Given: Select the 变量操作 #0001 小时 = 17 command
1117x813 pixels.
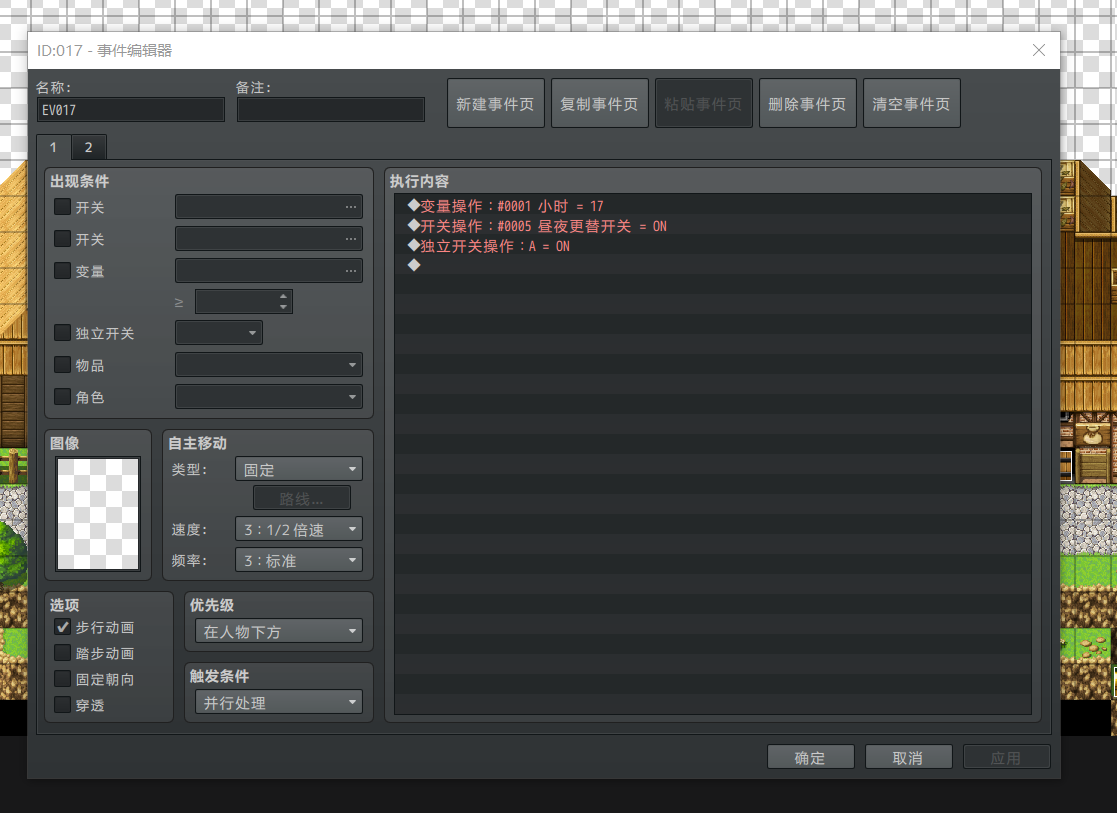Looking at the screenshot, I should pos(712,206).
